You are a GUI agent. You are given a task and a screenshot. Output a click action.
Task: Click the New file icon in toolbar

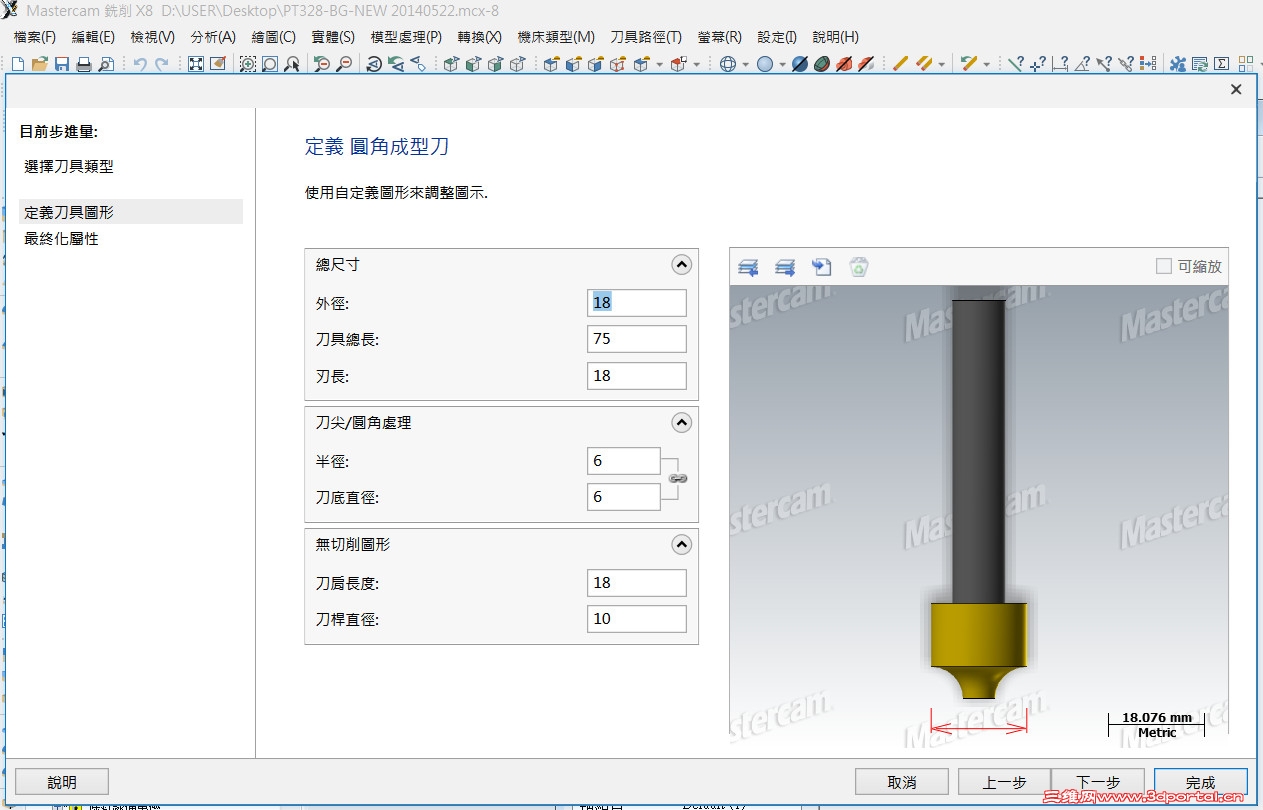tap(18, 64)
